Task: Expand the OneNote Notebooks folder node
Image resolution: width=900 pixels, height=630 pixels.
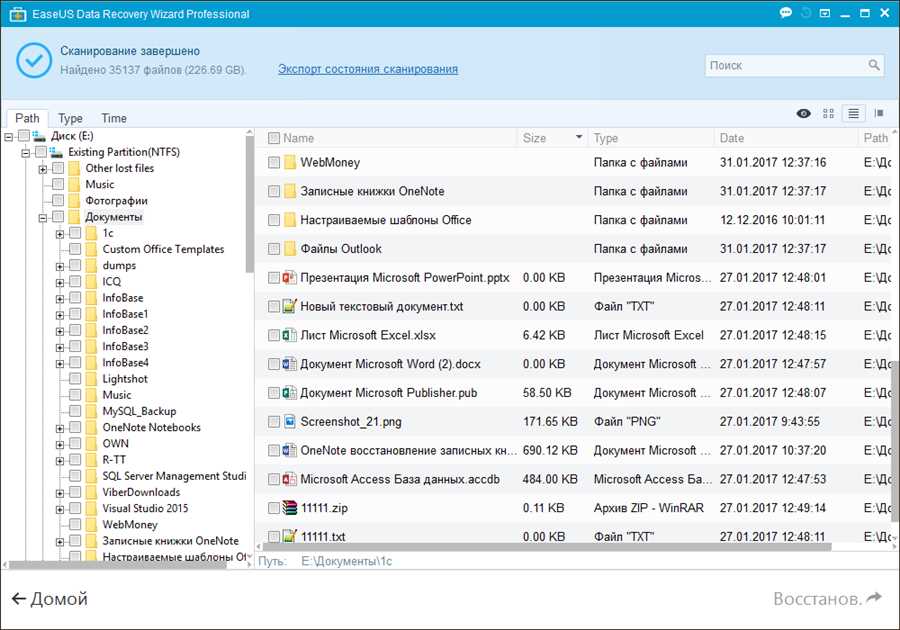Action: pyautogui.click(x=60, y=428)
